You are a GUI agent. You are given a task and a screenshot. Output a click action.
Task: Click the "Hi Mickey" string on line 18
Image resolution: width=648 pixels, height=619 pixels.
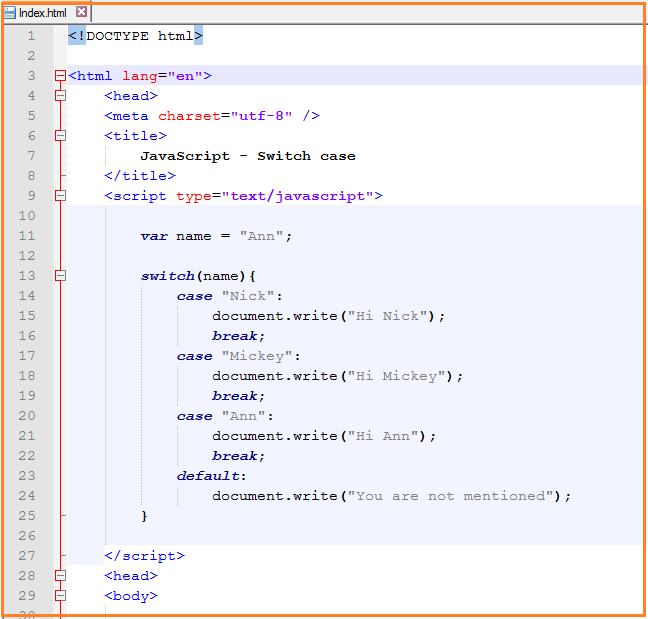[x=400, y=376]
